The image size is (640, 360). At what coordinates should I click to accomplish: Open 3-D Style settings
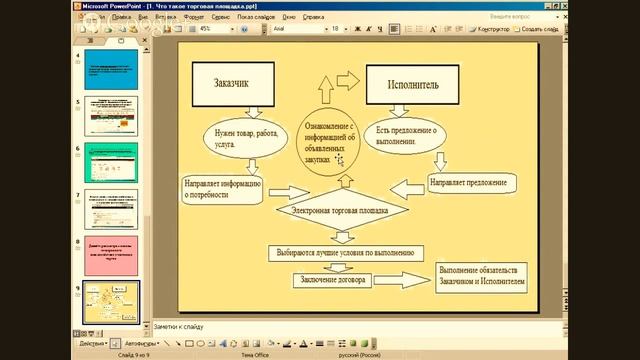point(364,344)
